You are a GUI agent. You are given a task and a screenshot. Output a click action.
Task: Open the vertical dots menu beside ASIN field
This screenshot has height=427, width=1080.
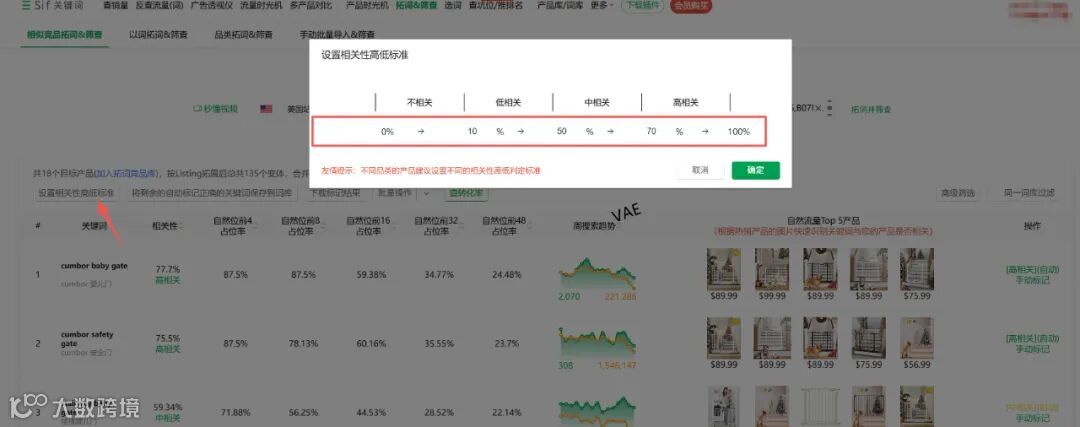click(x=829, y=108)
